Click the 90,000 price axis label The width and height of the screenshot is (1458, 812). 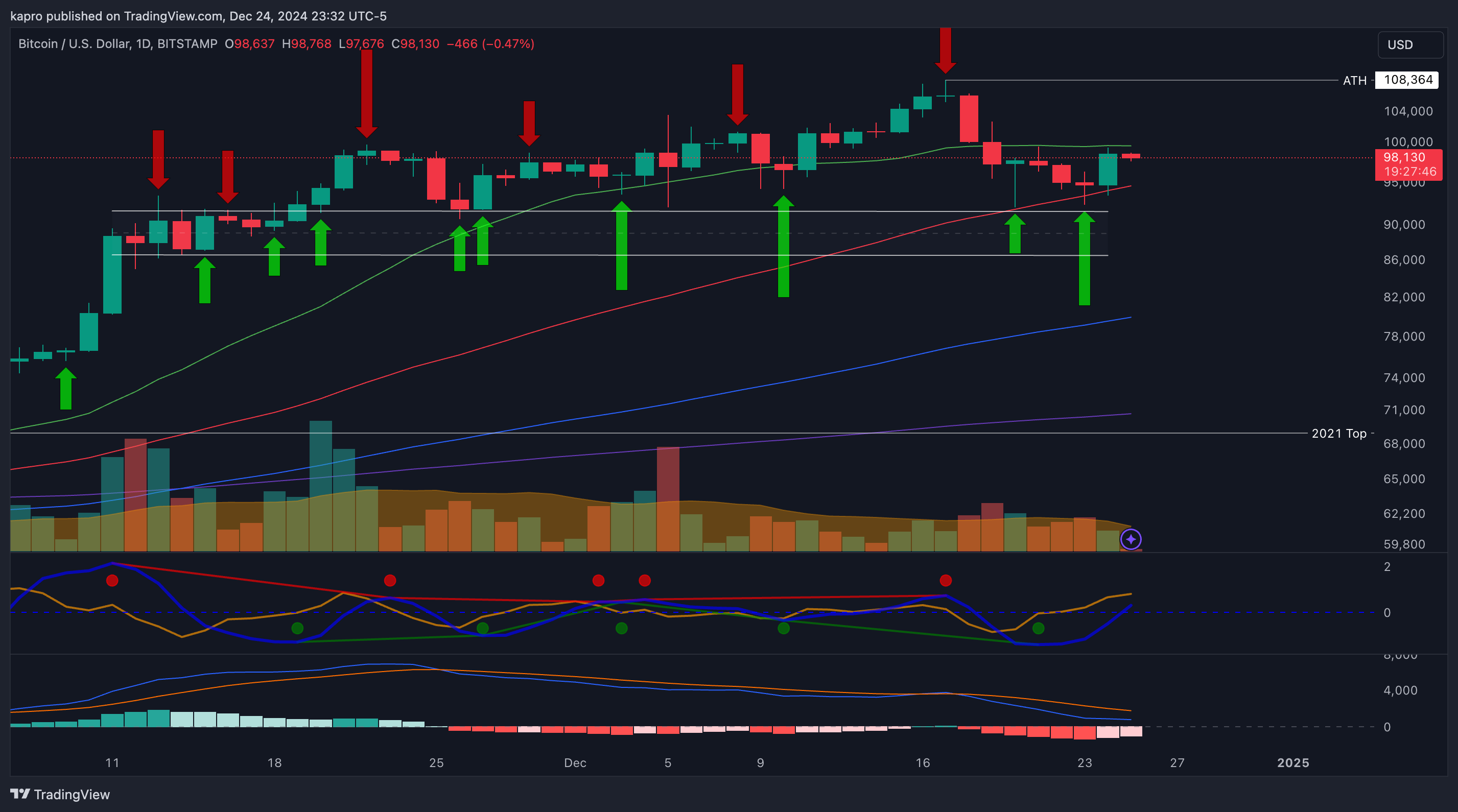coord(1404,225)
